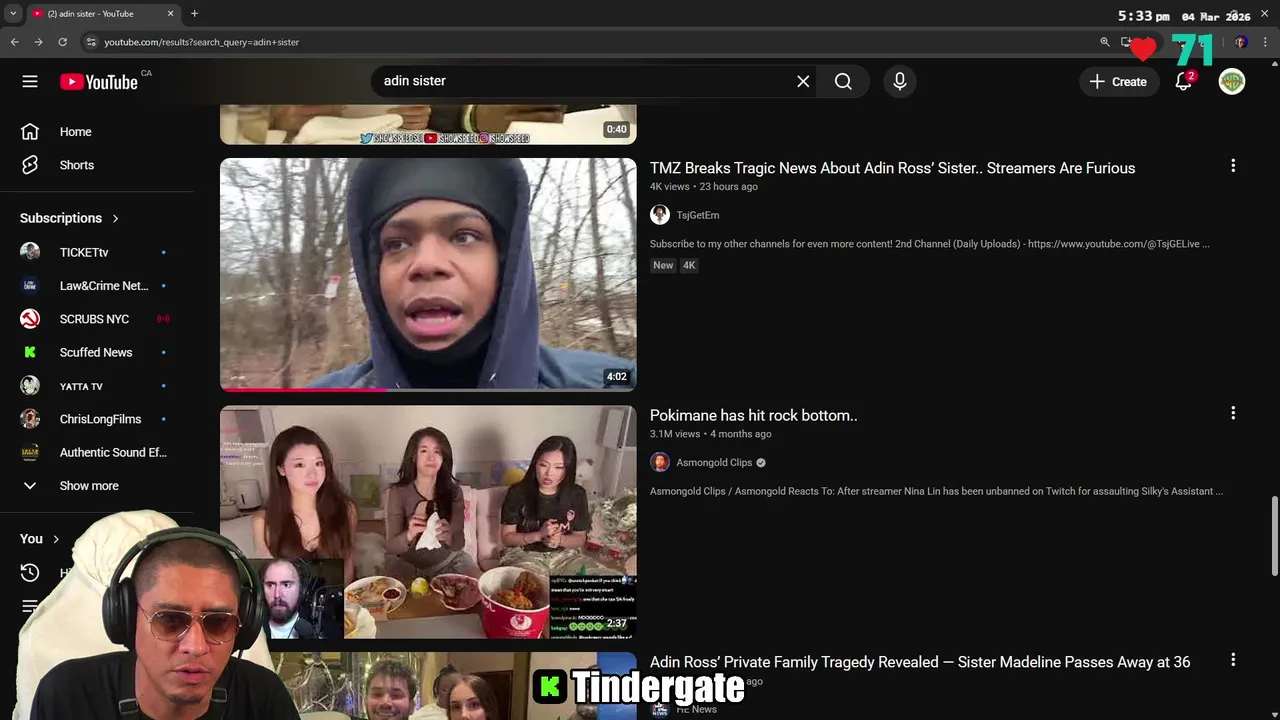Click the 4K badge on TMZ video

pyautogui.click(x=689, y=265)
